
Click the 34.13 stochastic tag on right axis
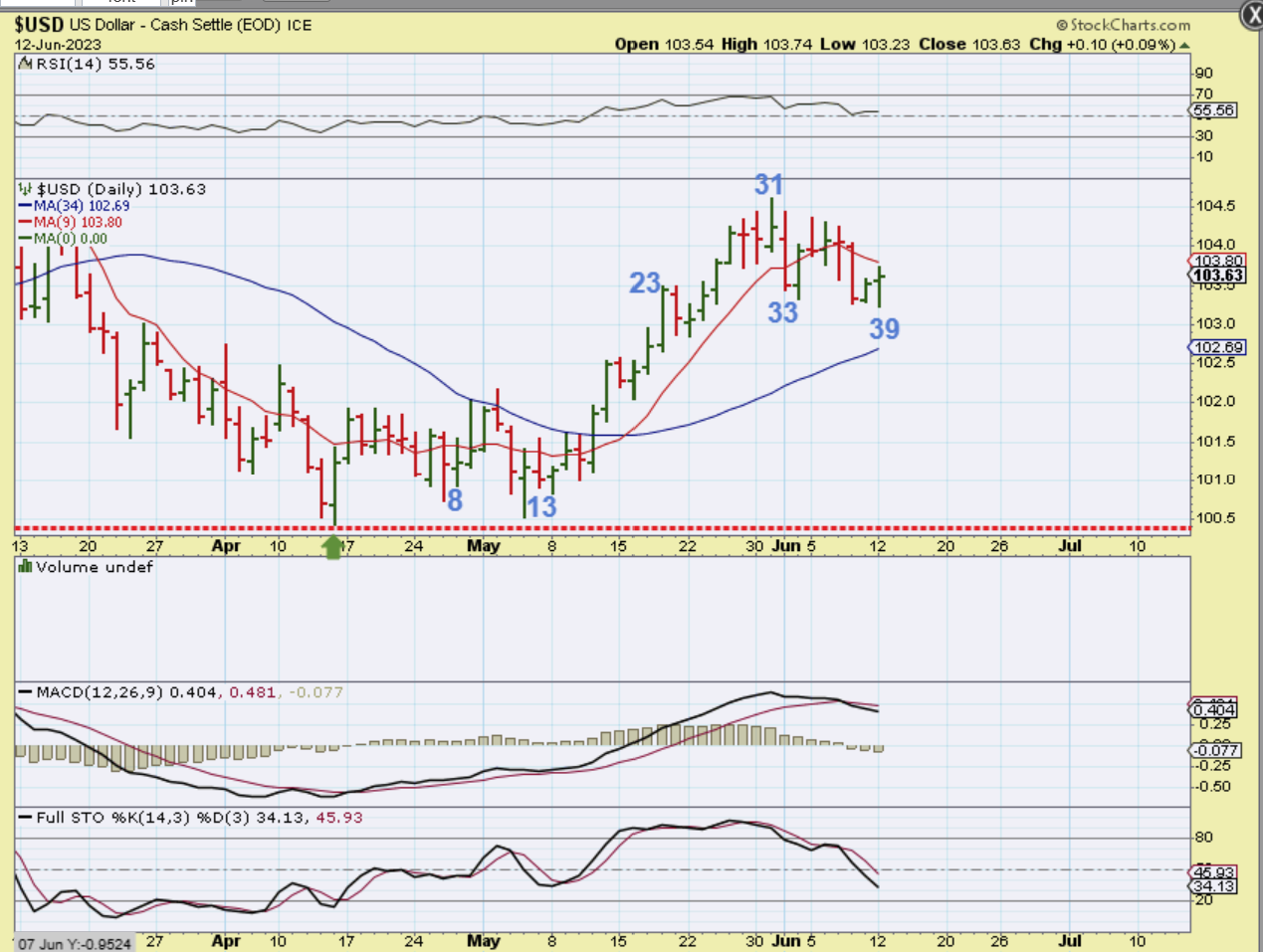(x=1213, y=885)
